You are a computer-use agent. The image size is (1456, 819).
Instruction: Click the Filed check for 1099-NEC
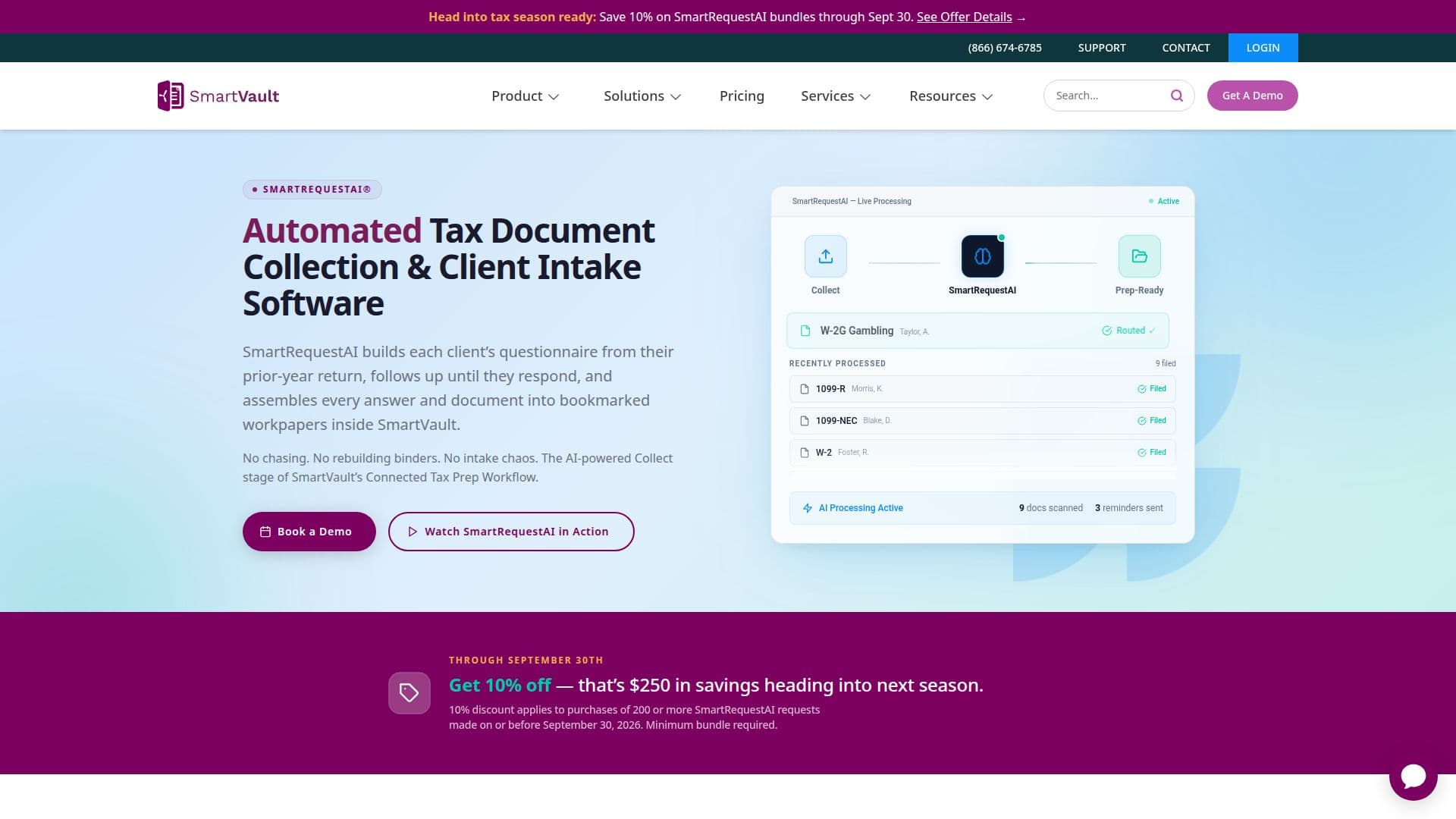(1142, 421)
